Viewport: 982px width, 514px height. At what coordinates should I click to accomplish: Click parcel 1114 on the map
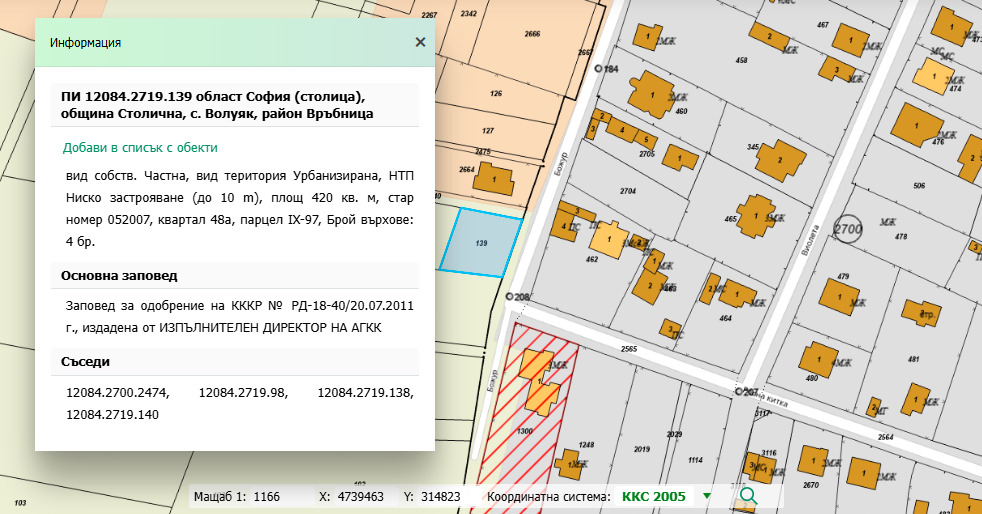click(x=695, y=460)
